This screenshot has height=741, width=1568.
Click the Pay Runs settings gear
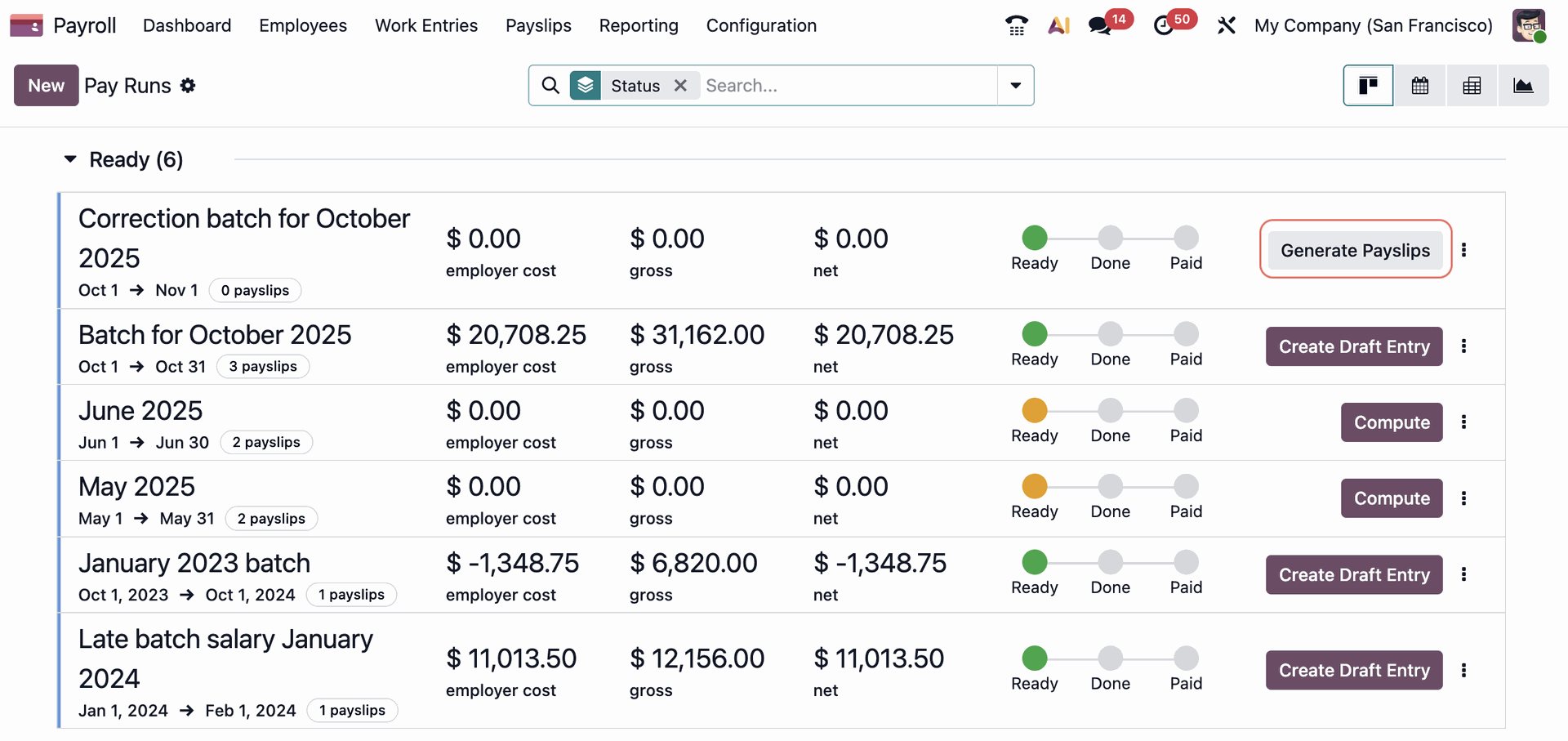click(x=189, y=86)
